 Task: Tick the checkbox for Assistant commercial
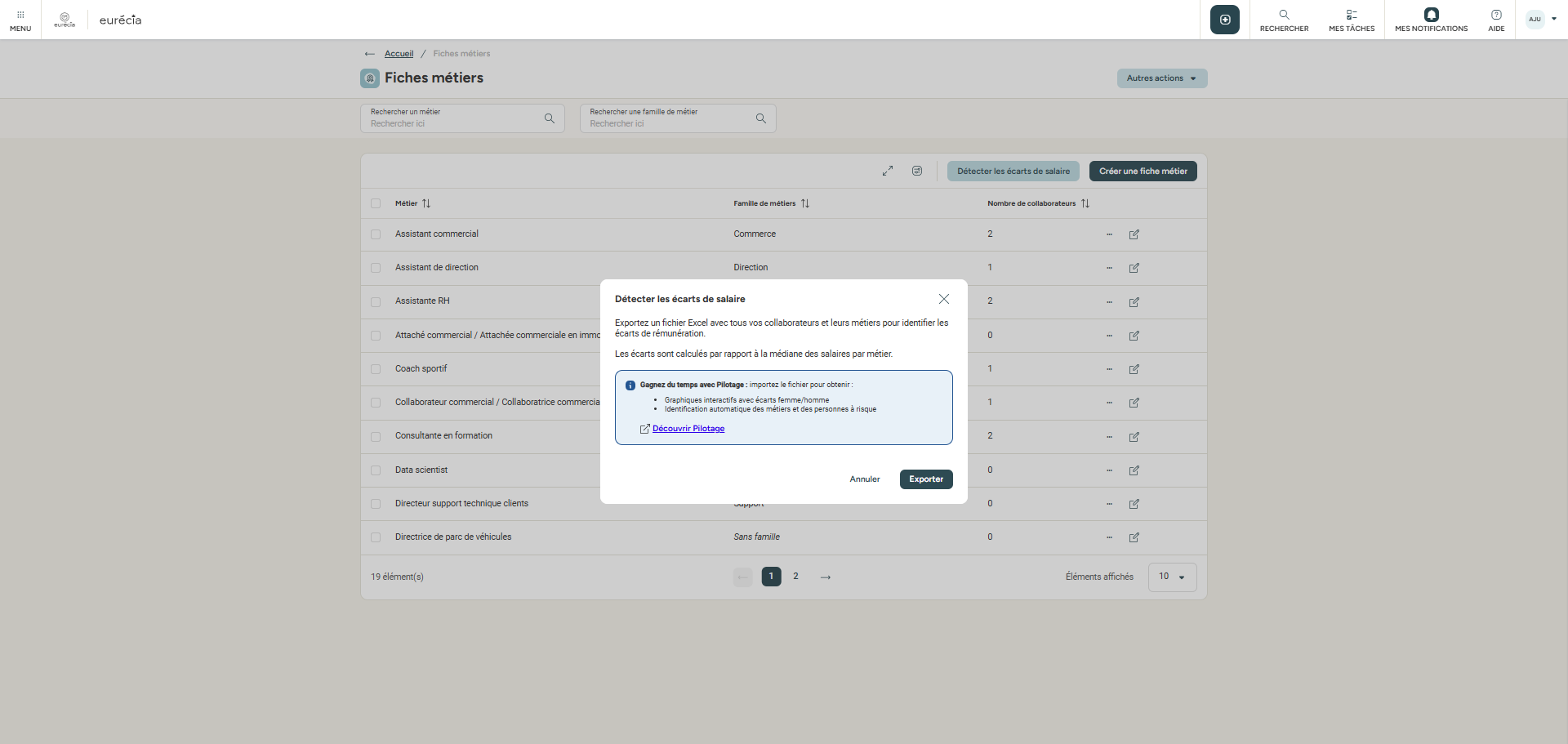point(376,234)
